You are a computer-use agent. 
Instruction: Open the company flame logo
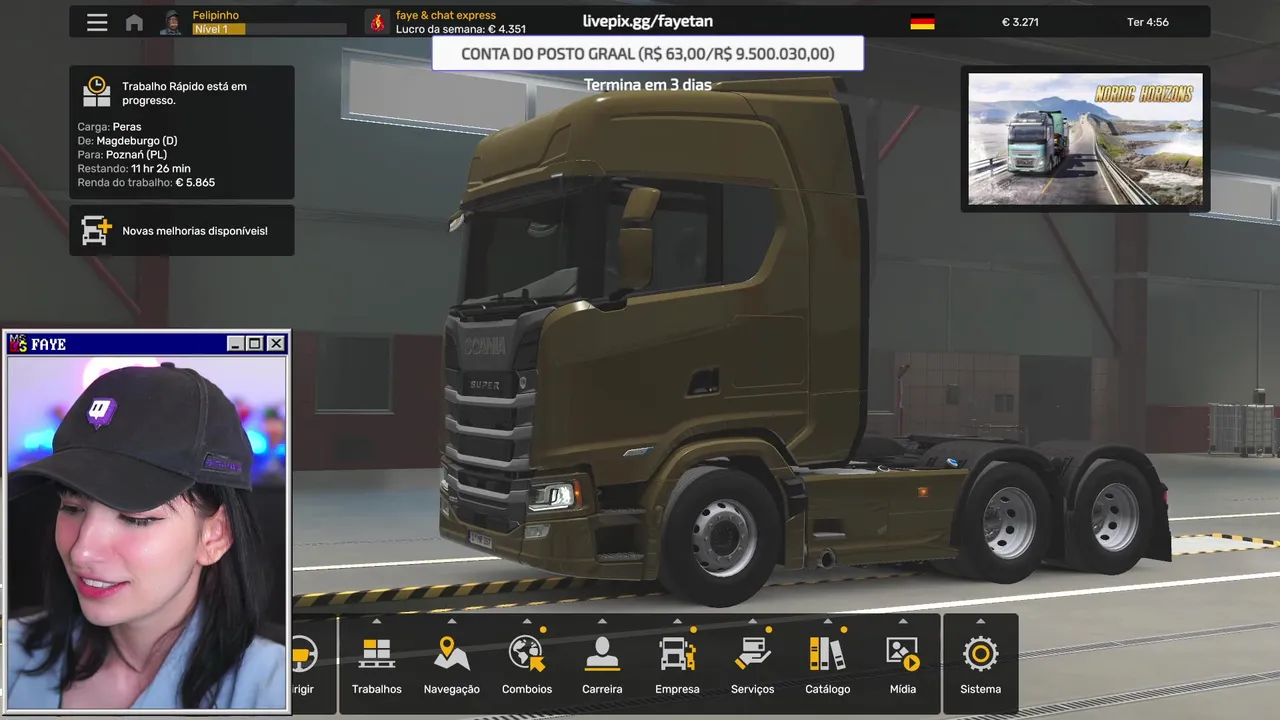377,22
